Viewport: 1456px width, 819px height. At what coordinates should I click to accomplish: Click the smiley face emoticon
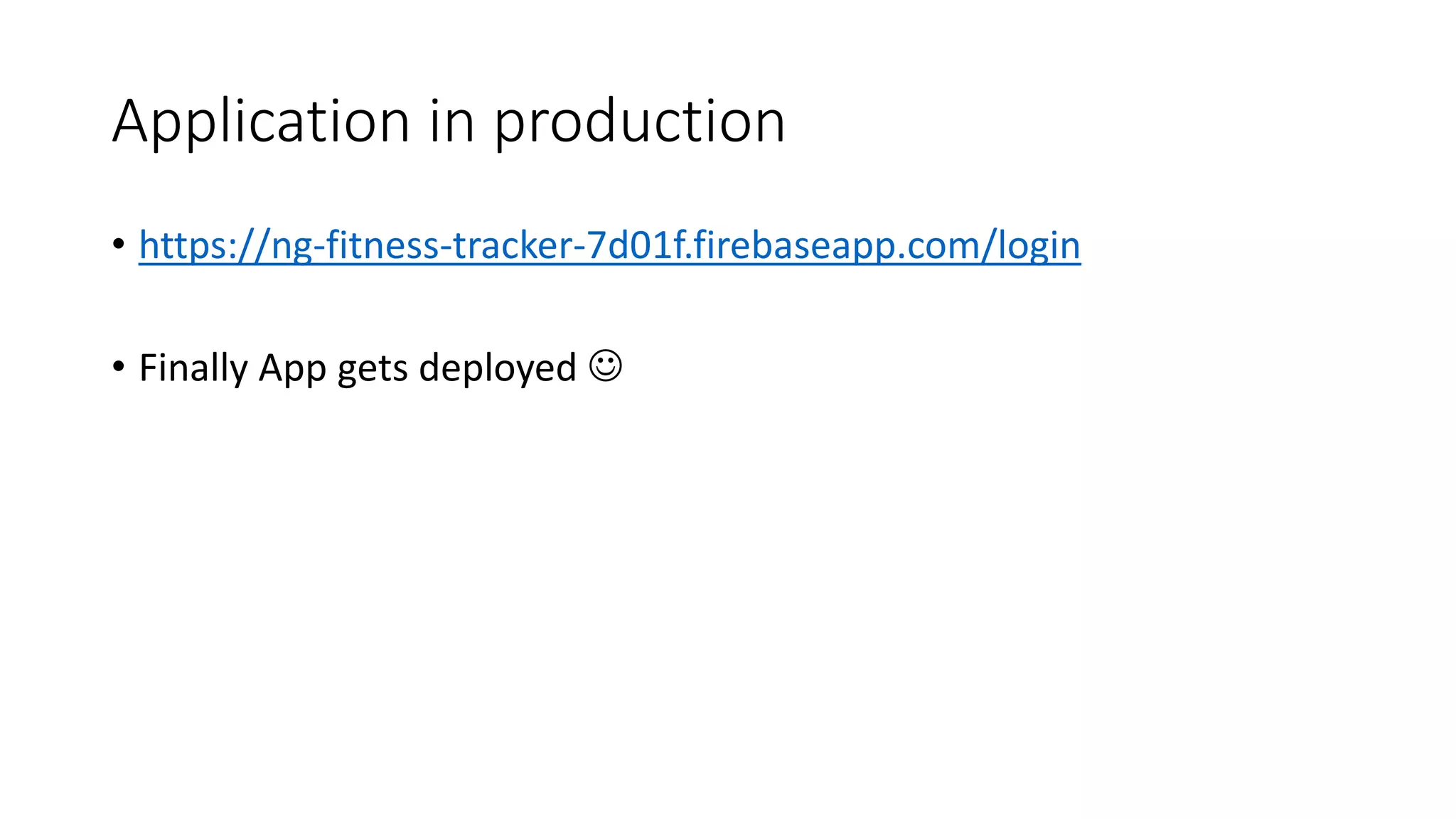pyautogui.click(x=606, y=366)
